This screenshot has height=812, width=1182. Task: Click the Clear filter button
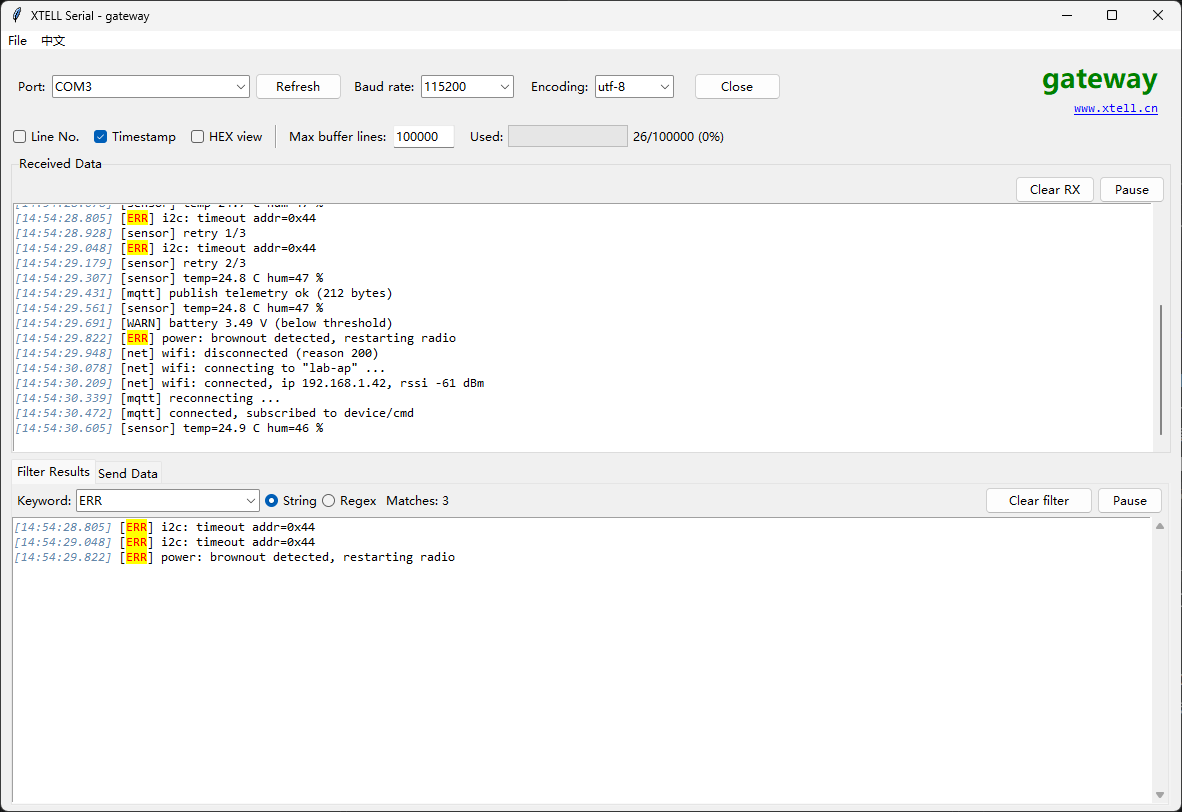coord(1039,501)
